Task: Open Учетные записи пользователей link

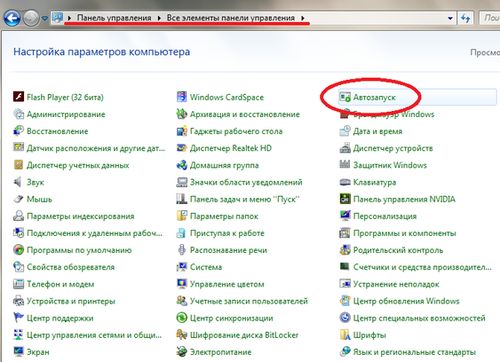Action: click(x=249, y=301)
